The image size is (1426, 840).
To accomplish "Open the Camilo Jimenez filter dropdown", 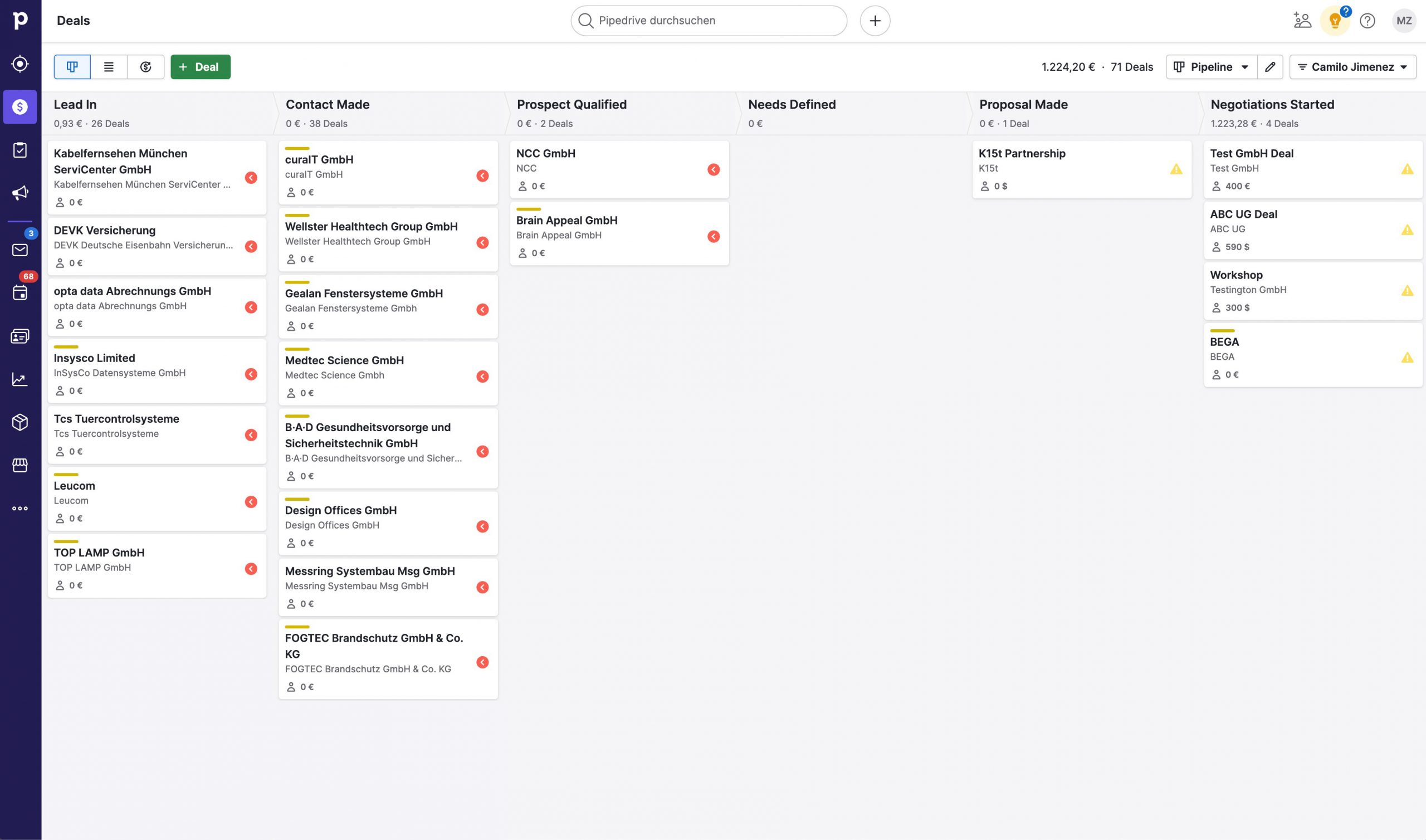I will pyautogui.click(x=1352, y=67).
